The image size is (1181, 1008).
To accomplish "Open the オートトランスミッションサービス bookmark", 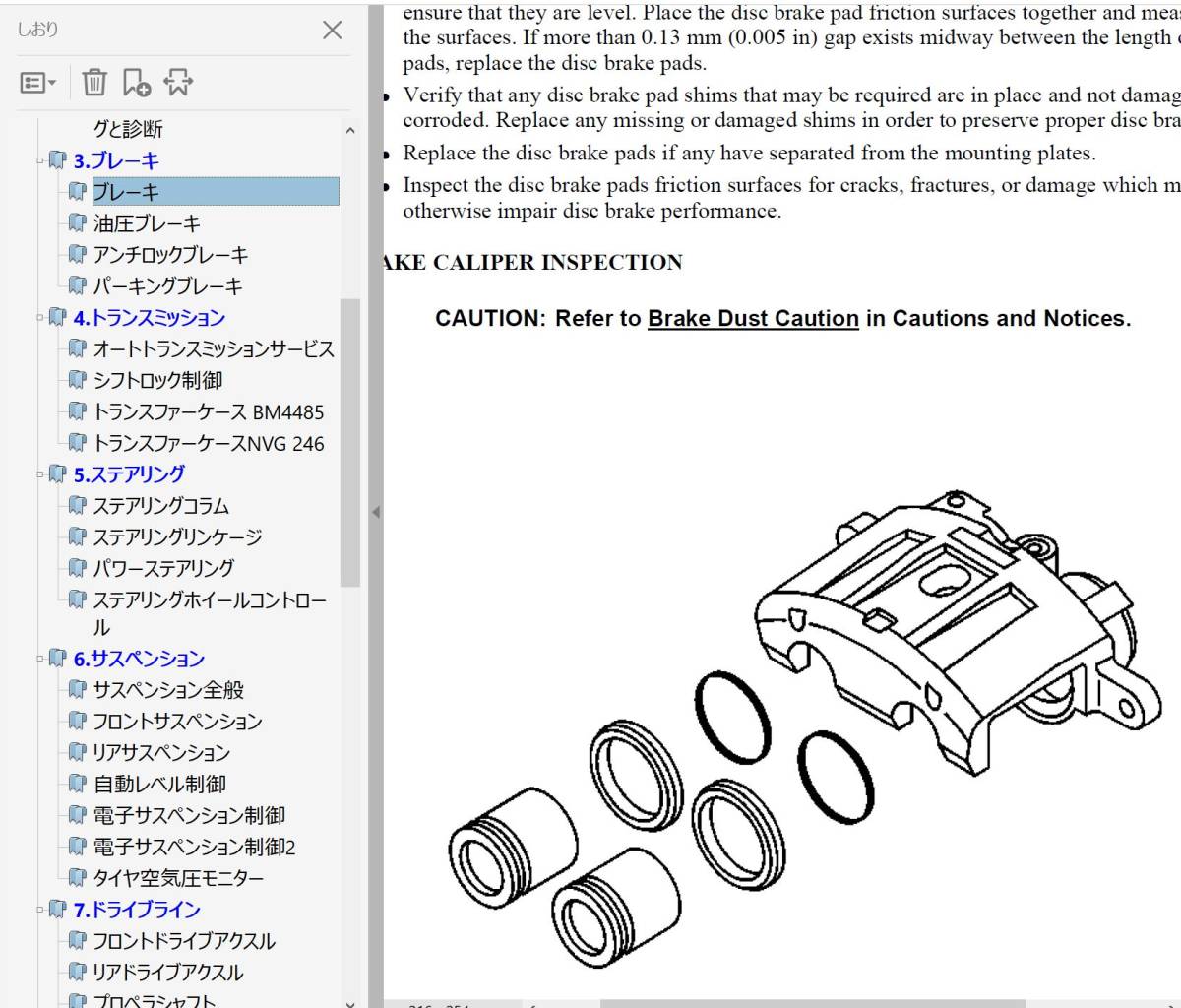I will tap(214, 349).
